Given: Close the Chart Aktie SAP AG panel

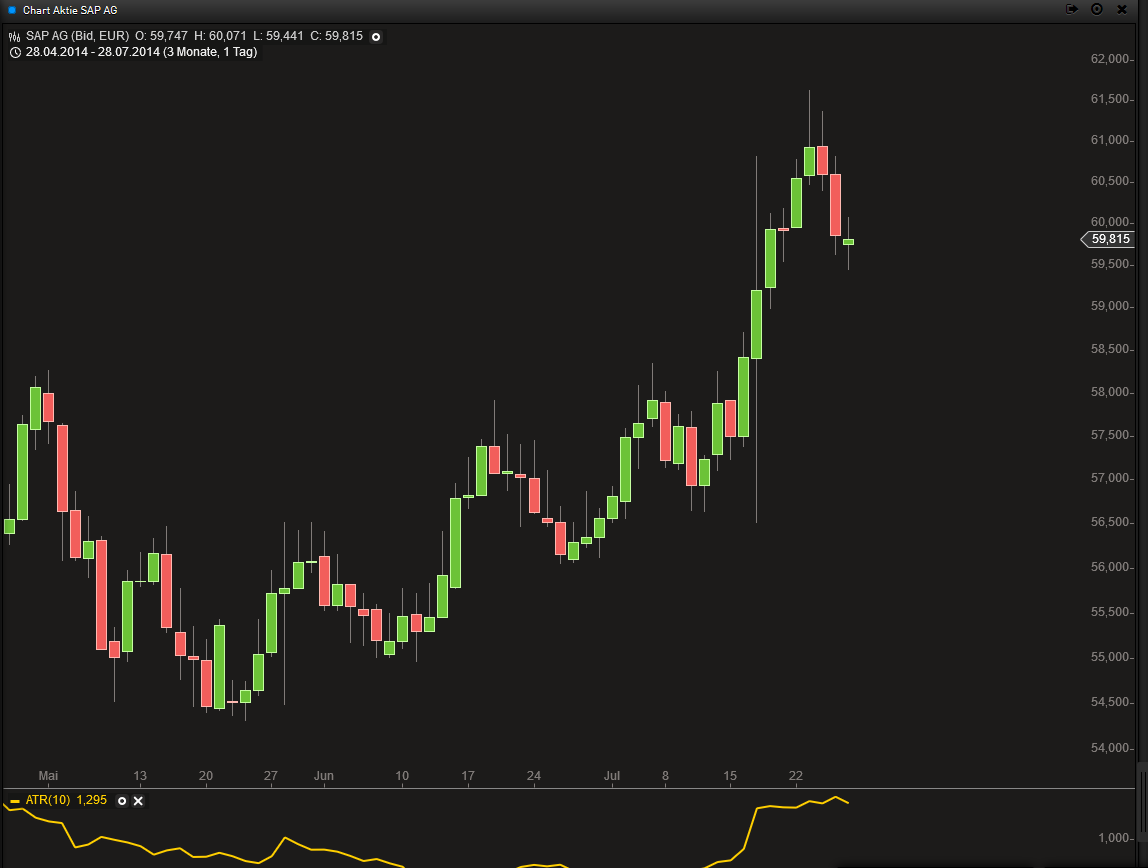Looking at the screenshot, I should pyautogui.click(x=1122, y=9).
